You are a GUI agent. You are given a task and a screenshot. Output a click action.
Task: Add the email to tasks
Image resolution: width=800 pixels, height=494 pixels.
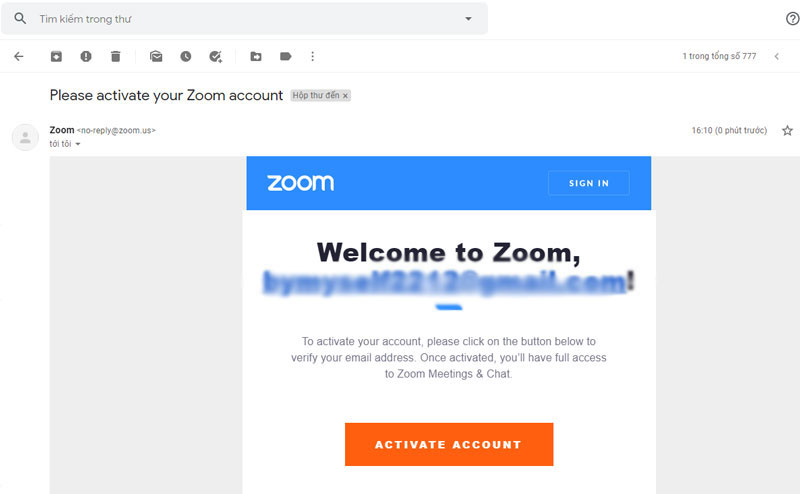215,57
